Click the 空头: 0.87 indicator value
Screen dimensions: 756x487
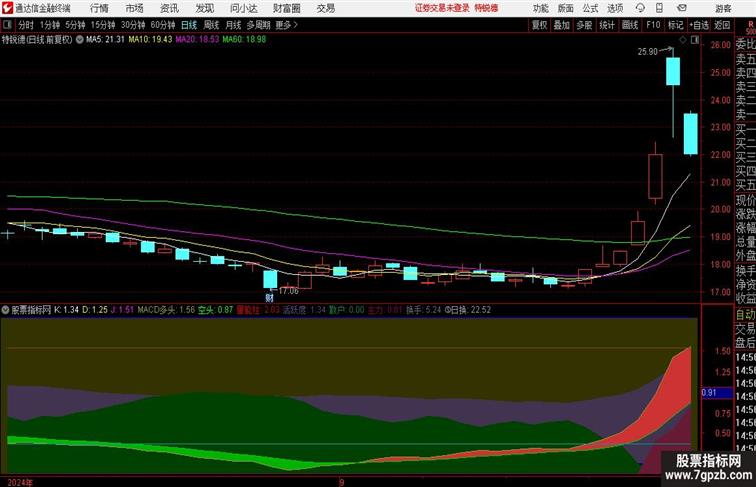[216, 310]
